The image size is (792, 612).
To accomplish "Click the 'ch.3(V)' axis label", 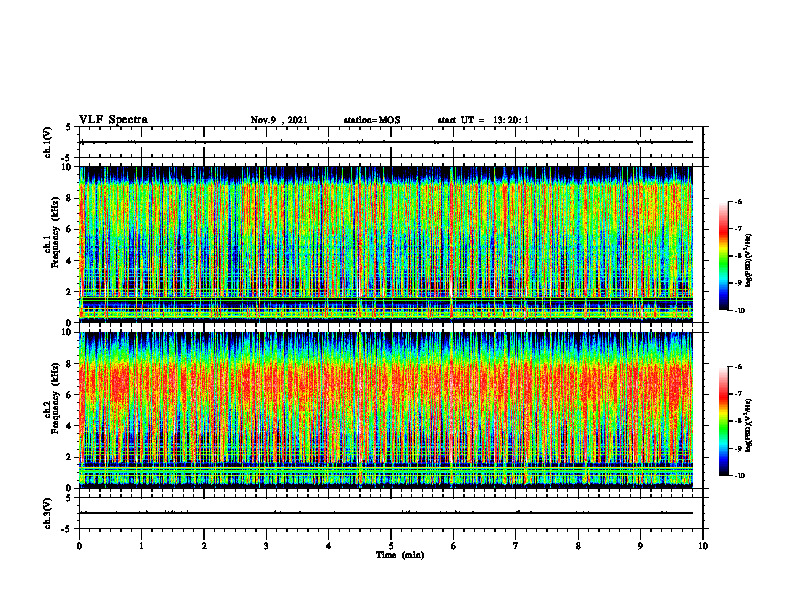I will click(48, 513).
